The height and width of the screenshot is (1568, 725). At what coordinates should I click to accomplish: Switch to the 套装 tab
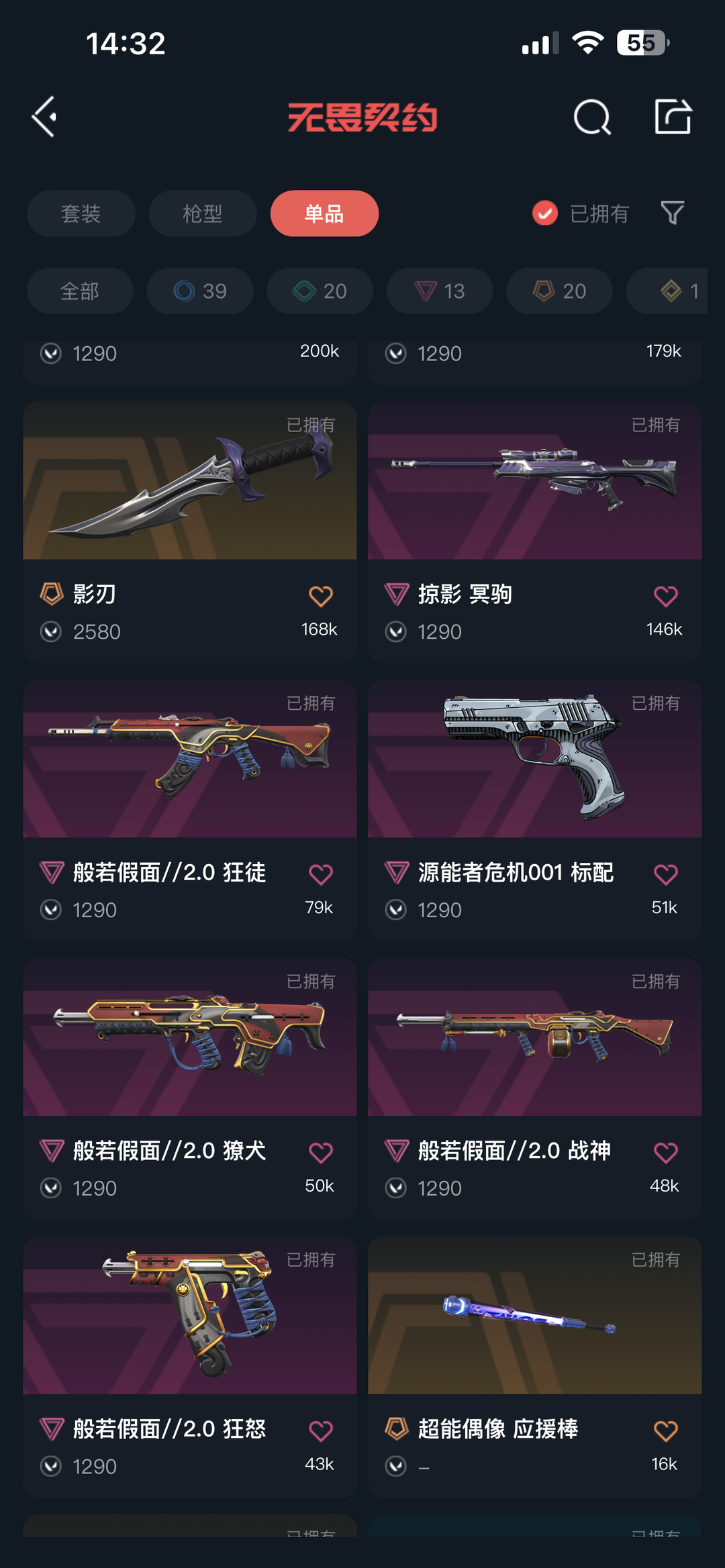[81, 213]
